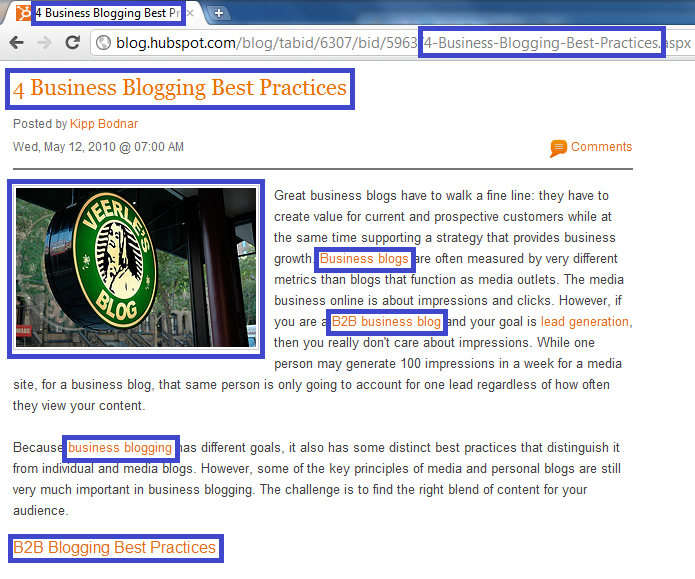Image resolution: width=695 pixels, height=579 pixels.
Task: Click the globe site-info icon in the address bar
Action: (x=103, y=43)
